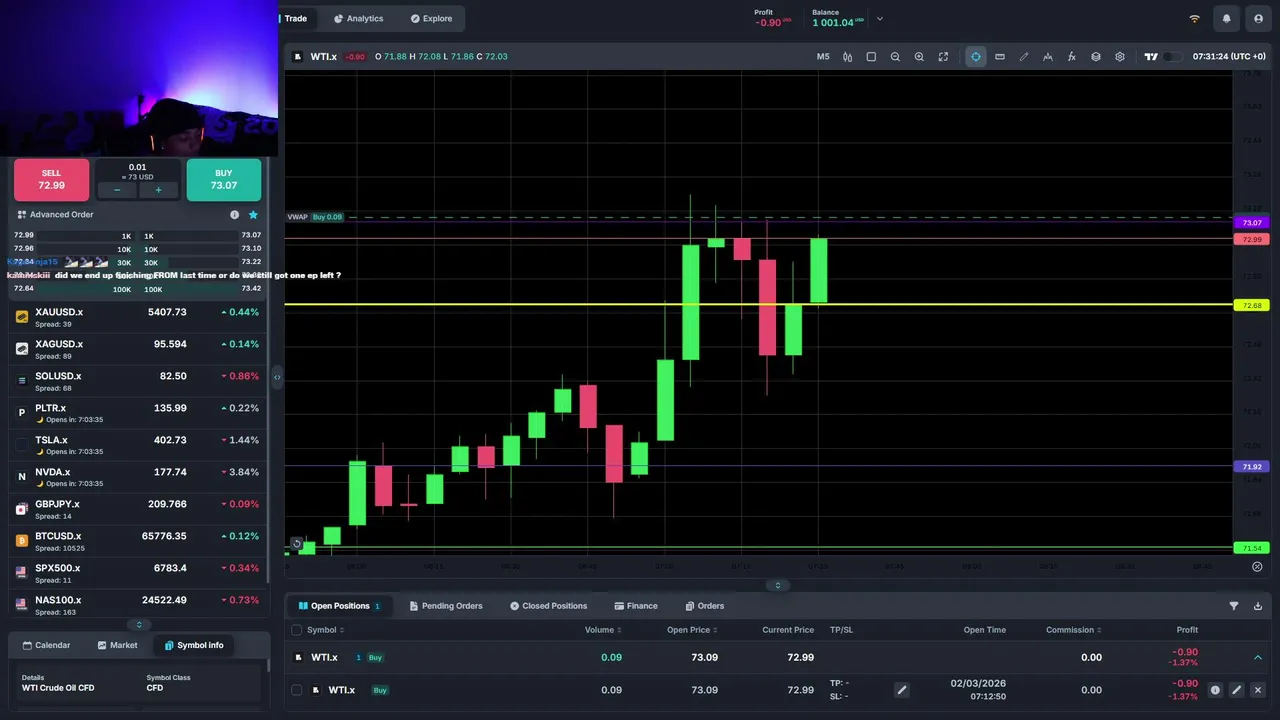Open the chart layers panel
Viewport: 1280px width, 720px height.
[1096, 57]
